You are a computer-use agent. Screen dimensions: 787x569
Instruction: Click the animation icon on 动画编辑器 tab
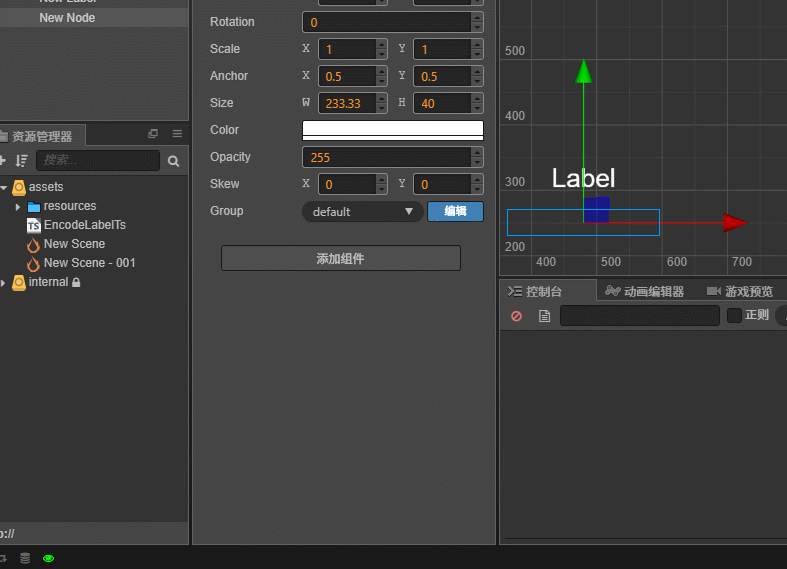[612, 291]
